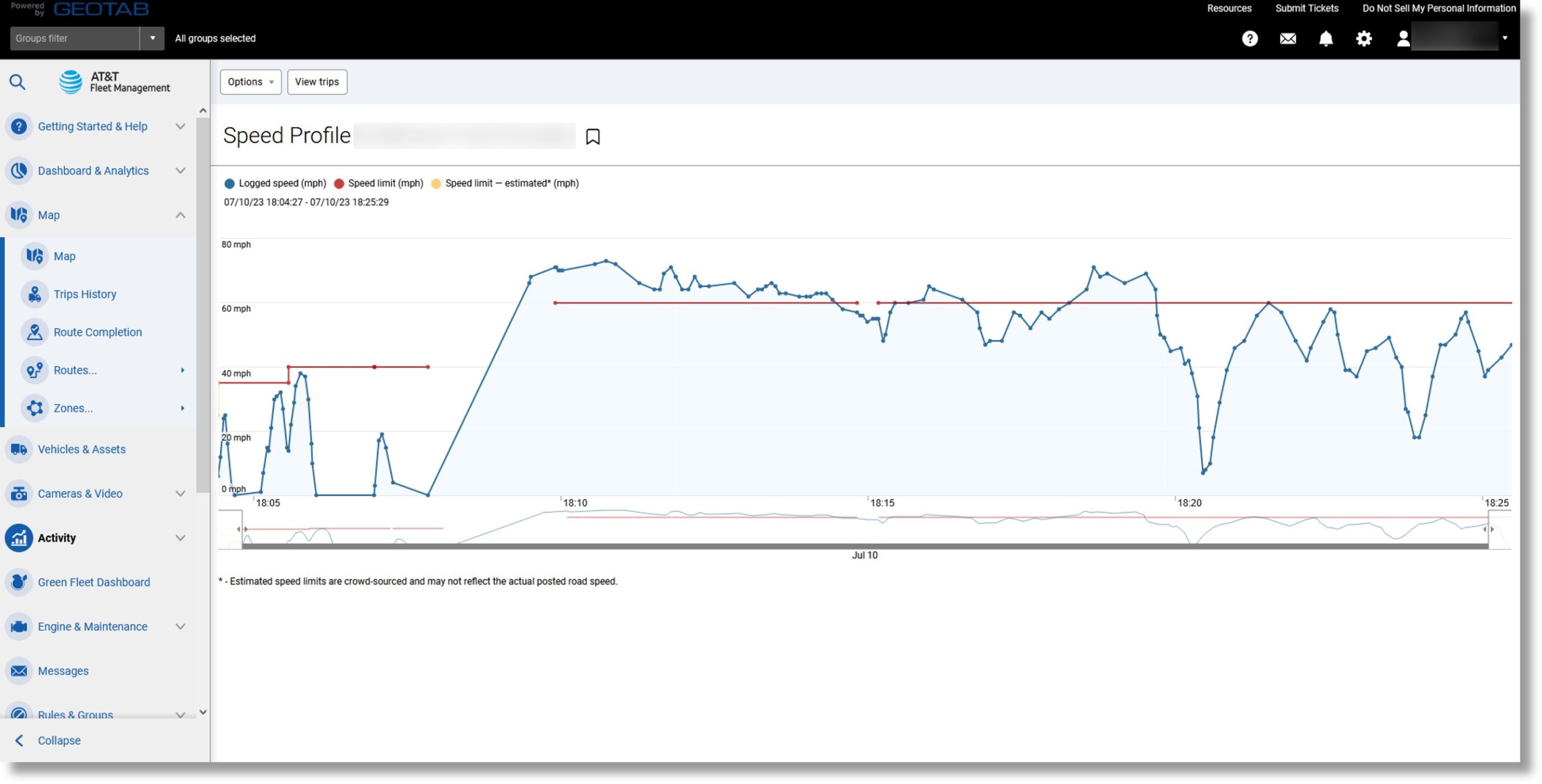Click the Getting Started & Help icon
This screenshot has height=784, width=1542.
tap(19, 126)
